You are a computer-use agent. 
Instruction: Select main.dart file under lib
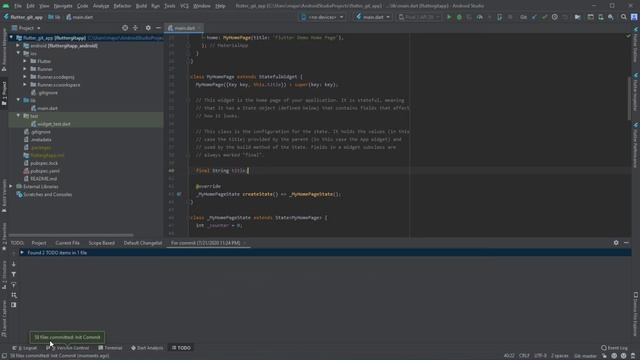pyautogui.click(x=47, y=108)
